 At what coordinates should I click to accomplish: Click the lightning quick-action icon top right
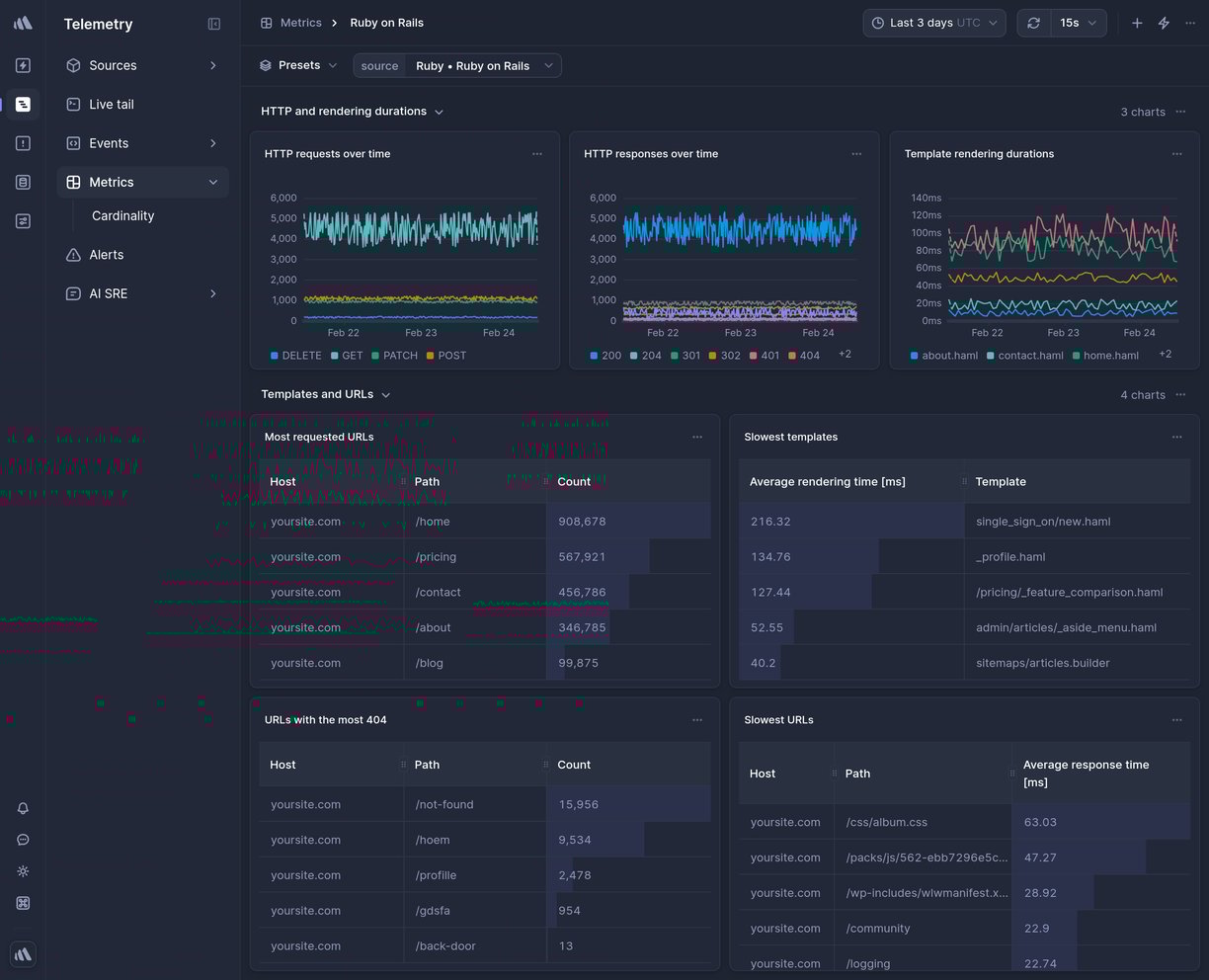pyautogui.click(x=1164, y=22)
